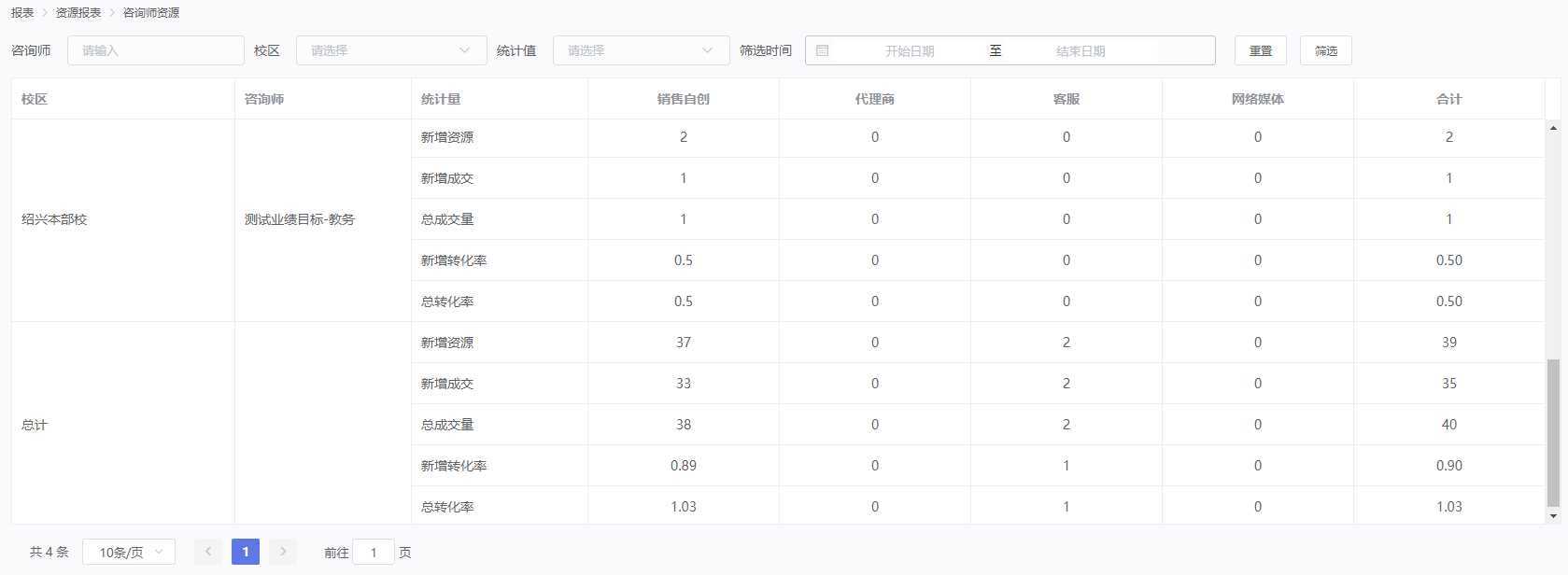
Task: Click 新增资源 in 总计 rows
Action: pyautogui.click(x=447, y=343)
